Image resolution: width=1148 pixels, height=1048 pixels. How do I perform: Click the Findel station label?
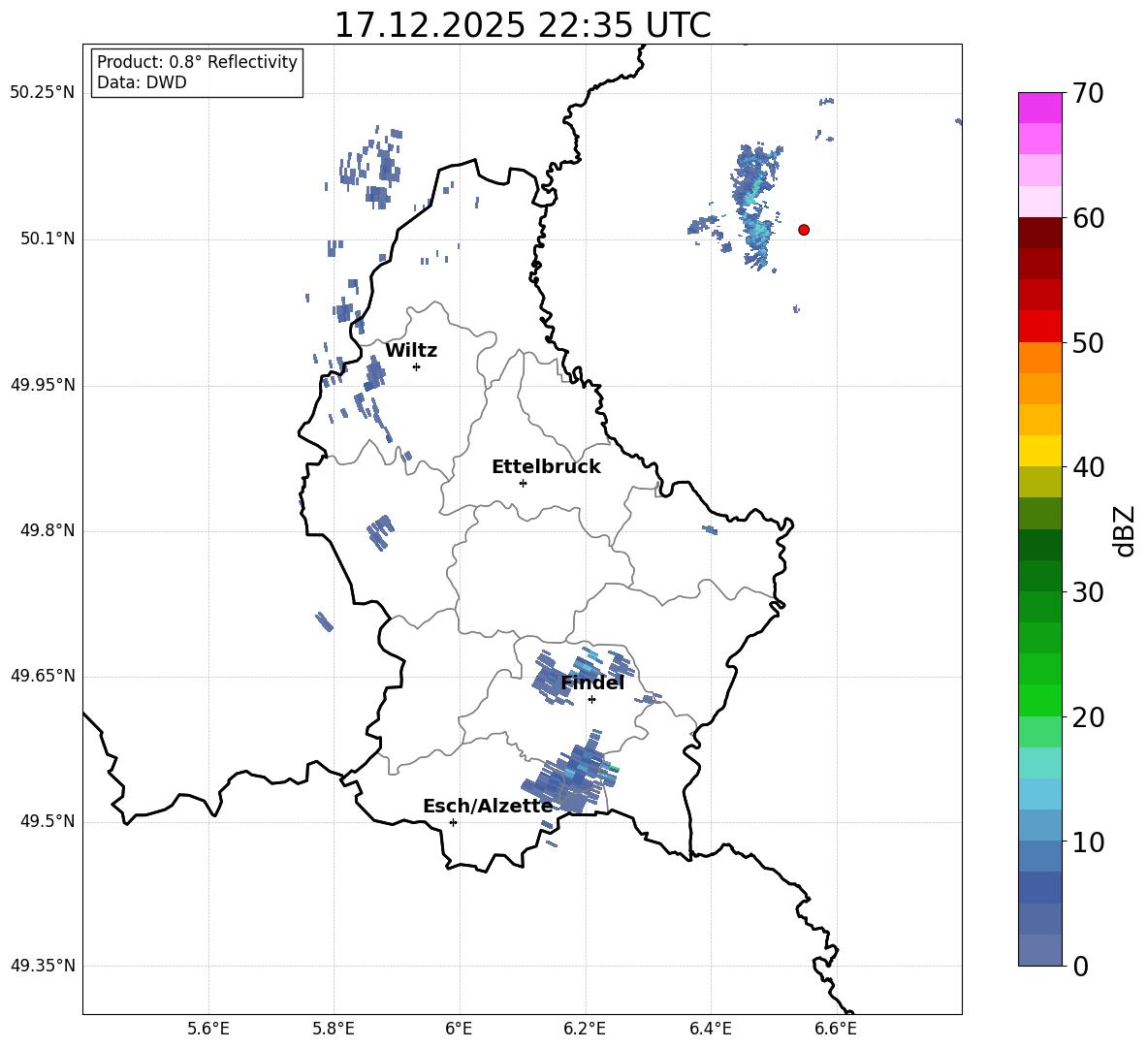pos(592,683)
